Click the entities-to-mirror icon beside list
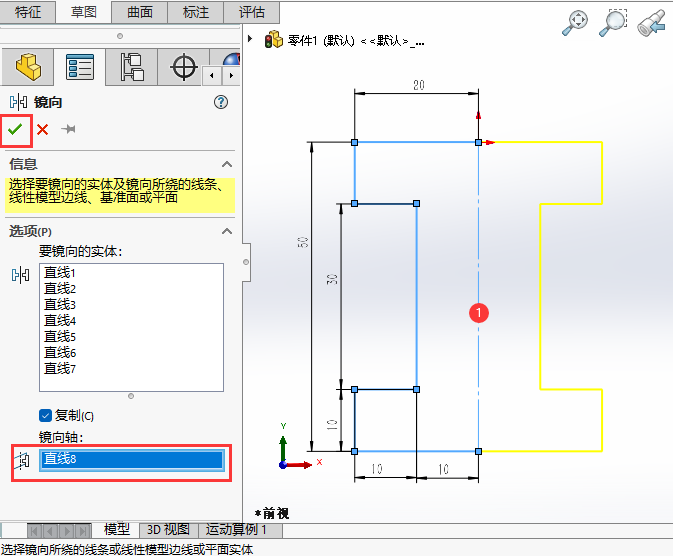This screenshot has height=556, width=673. tap(20, 275)
